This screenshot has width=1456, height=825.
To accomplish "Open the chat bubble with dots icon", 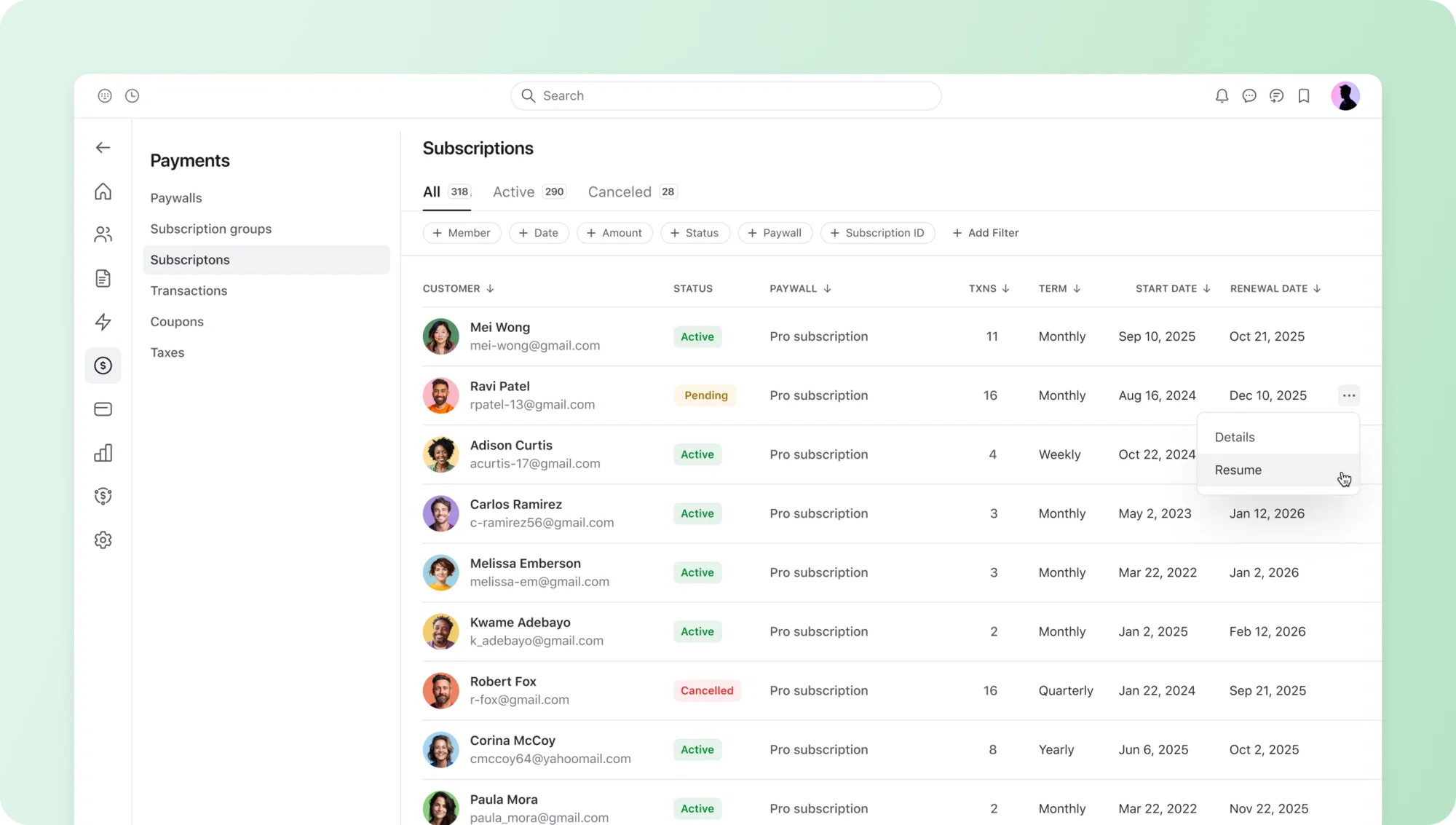I will pos(1249,95).
